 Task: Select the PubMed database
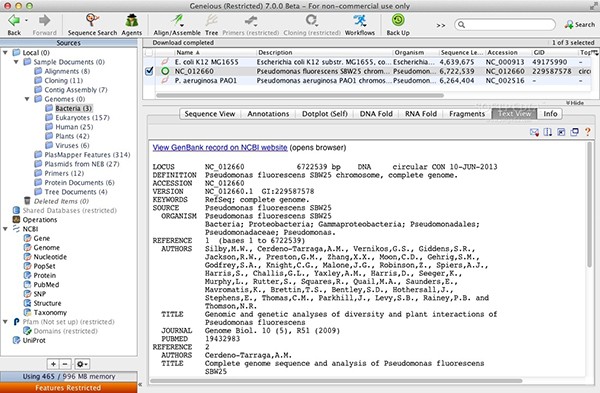pyautogui.click(x=41, y=284)
